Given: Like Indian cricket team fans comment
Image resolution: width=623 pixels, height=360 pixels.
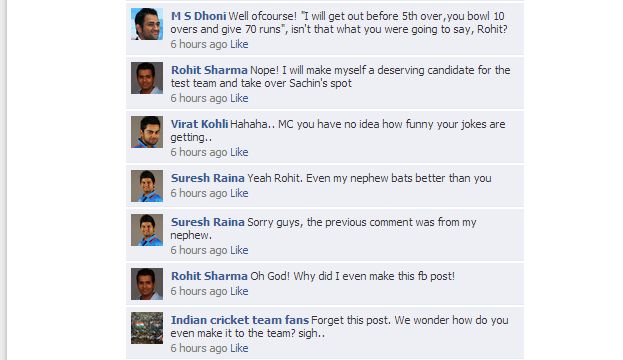Looking at the screenshot, I should [239, 348].
